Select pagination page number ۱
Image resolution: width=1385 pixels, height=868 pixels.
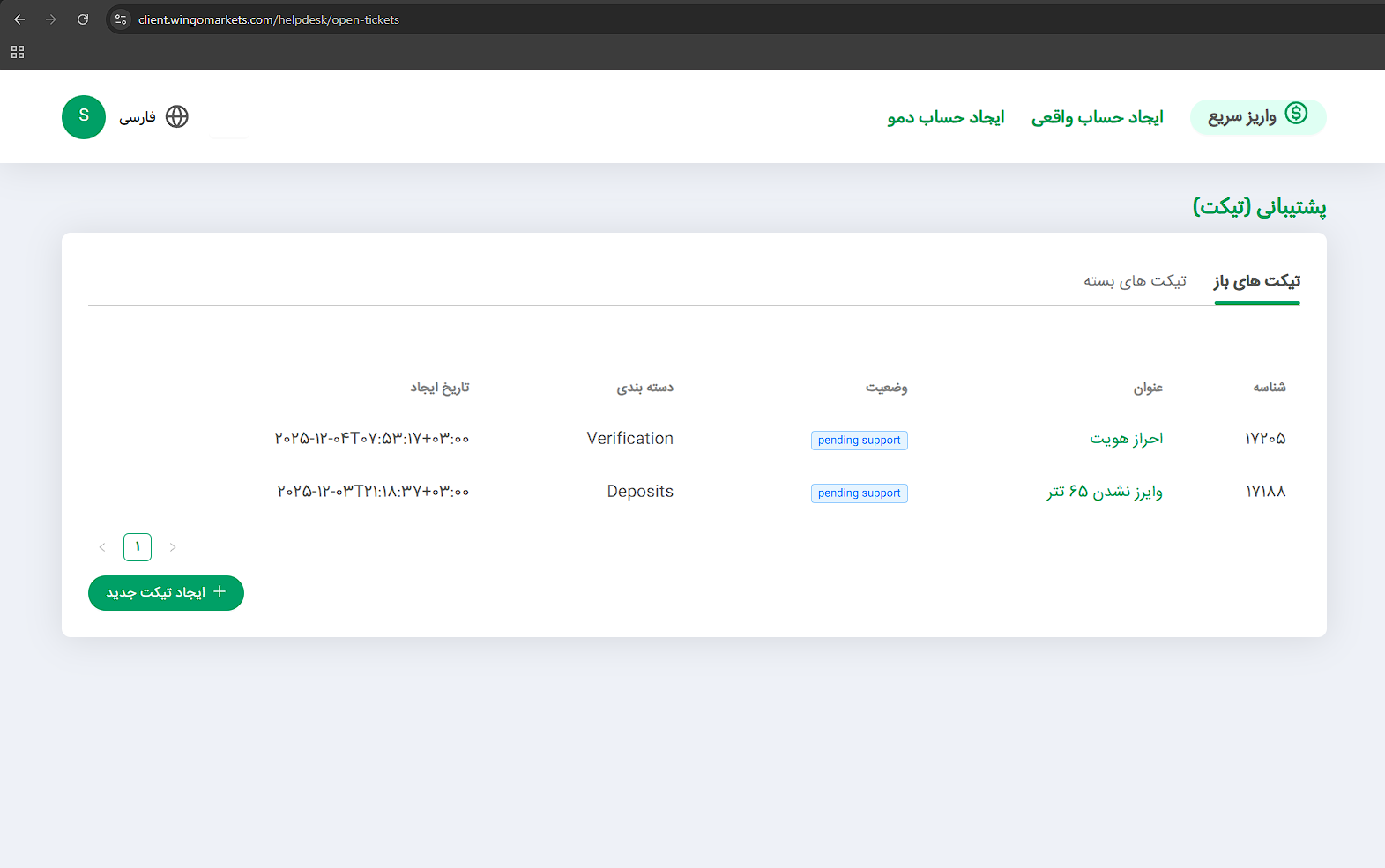pyautogui.click(x=138, y=547)
